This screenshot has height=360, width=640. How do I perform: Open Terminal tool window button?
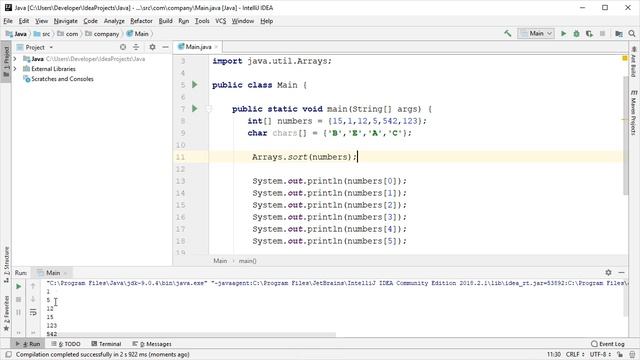click(106, 344)
